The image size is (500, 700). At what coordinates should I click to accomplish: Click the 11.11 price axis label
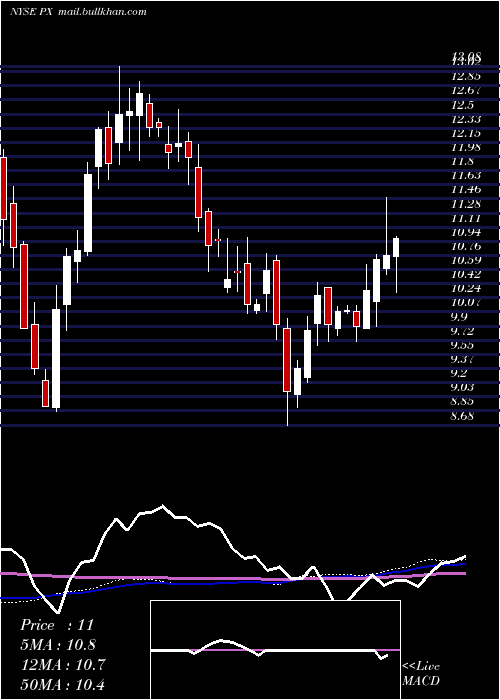click(466, 218)
